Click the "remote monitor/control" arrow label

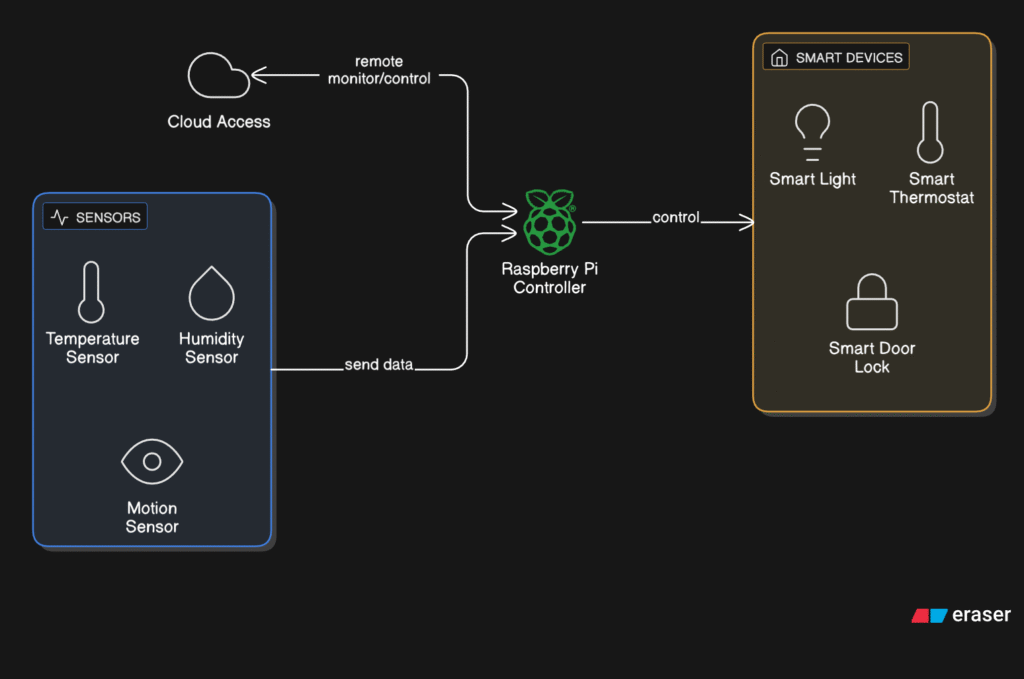tap(379, 70)
